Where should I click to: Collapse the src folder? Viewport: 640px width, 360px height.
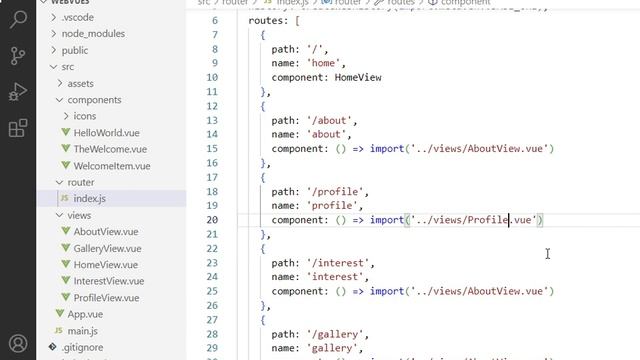pos(53,67)
